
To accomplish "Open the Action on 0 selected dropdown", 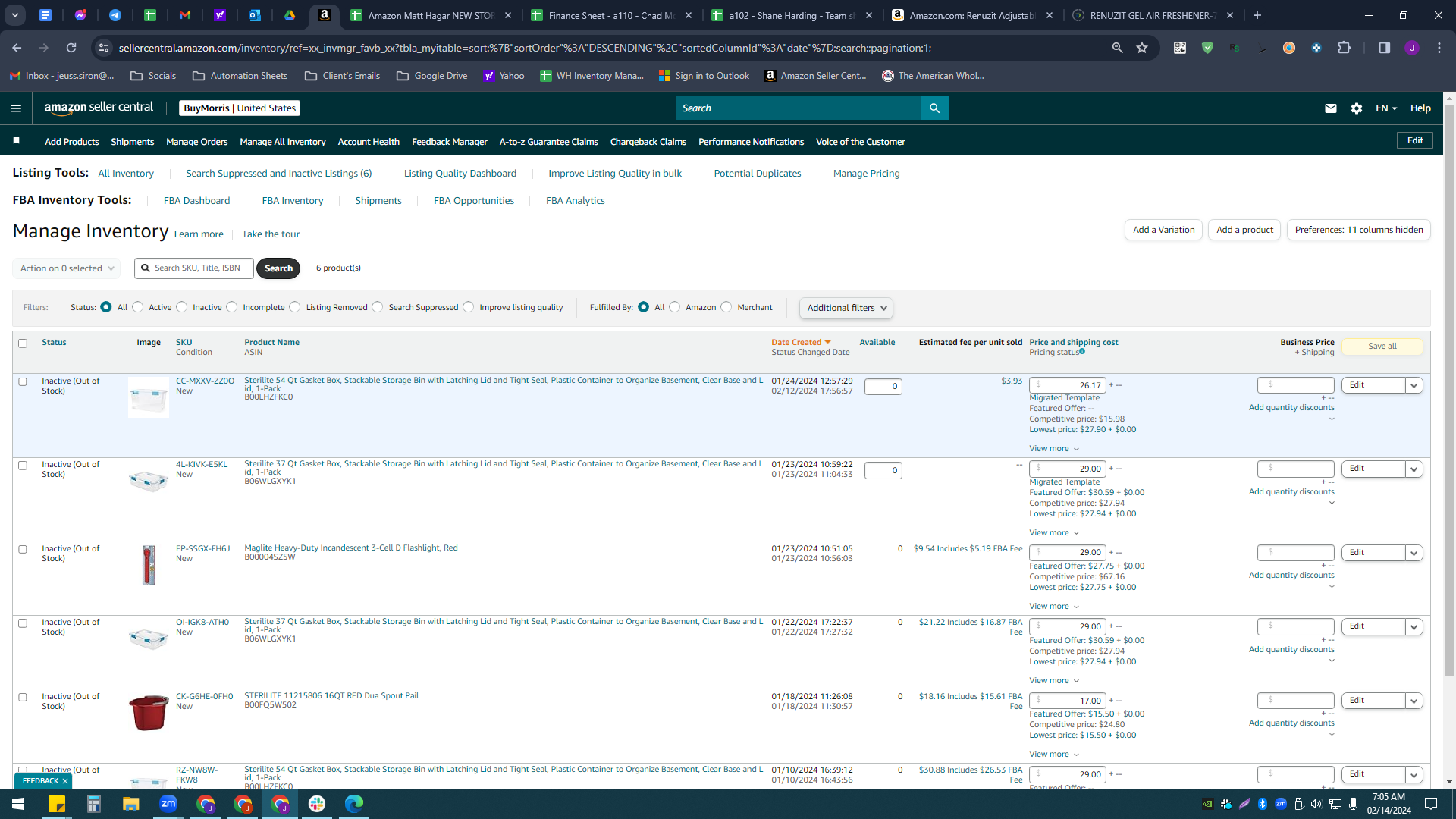I will [x=66, y=268].
